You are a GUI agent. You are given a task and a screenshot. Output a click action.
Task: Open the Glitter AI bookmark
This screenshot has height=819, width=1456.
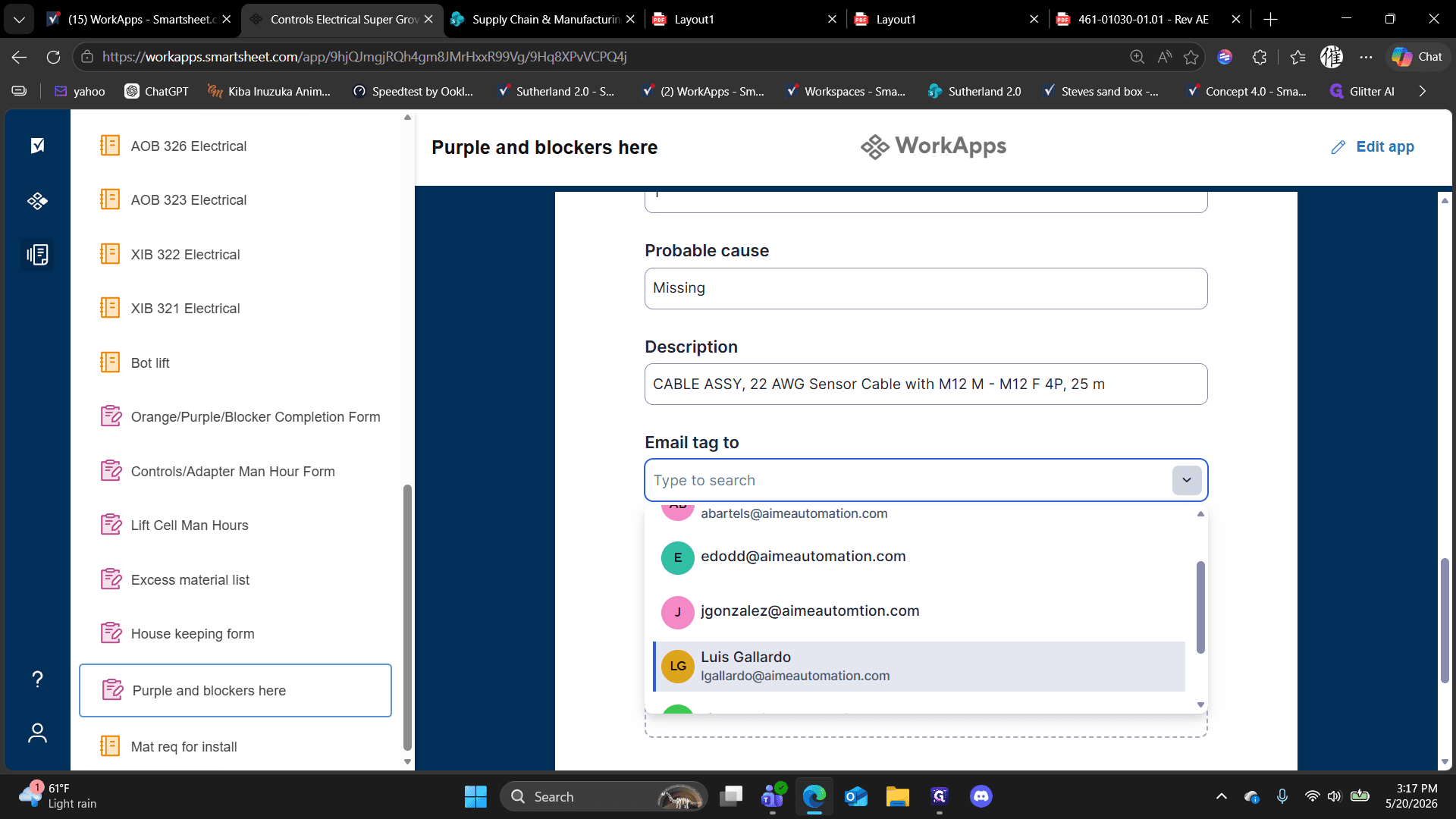[1362, 91]
